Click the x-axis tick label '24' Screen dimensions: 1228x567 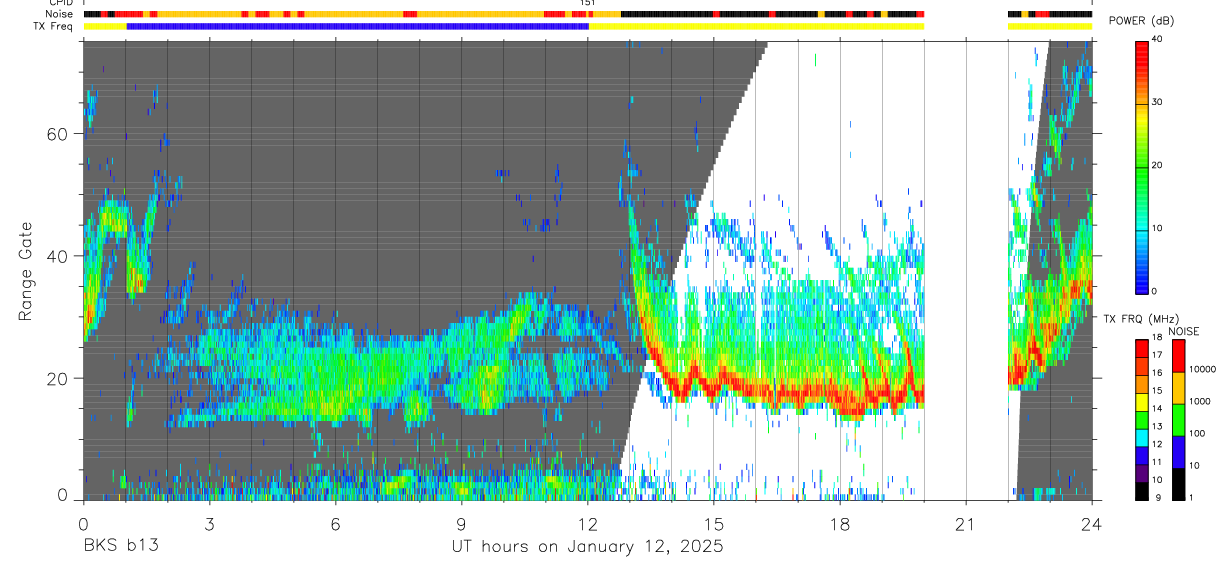click(1092, 523)
